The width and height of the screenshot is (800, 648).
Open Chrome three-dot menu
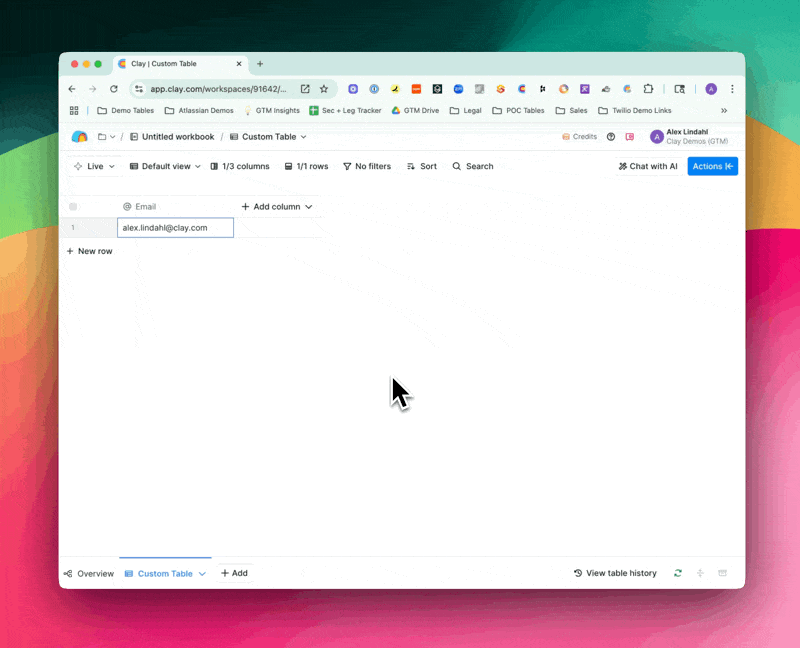point(732,89)
